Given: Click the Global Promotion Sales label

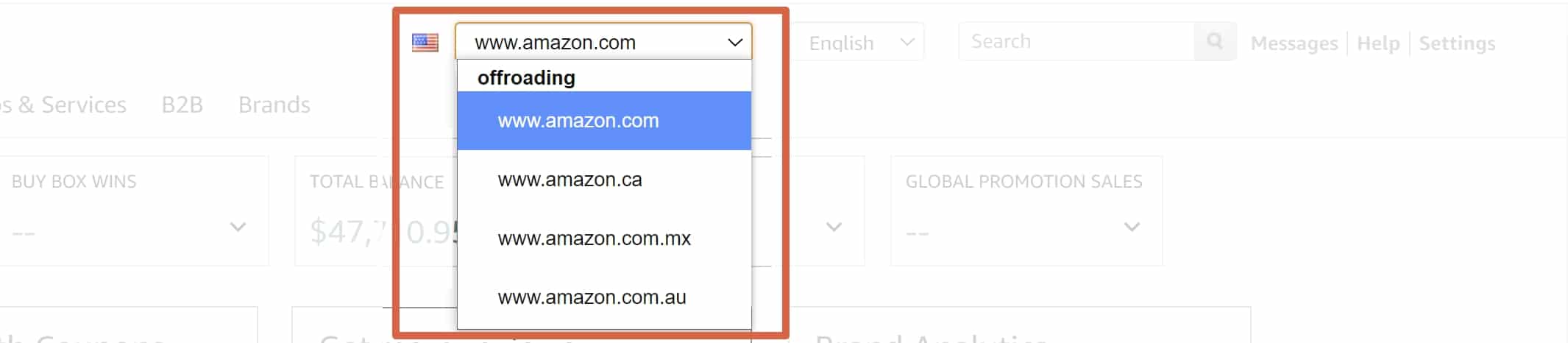Looking at the screenshot, I should [1024, 182].
